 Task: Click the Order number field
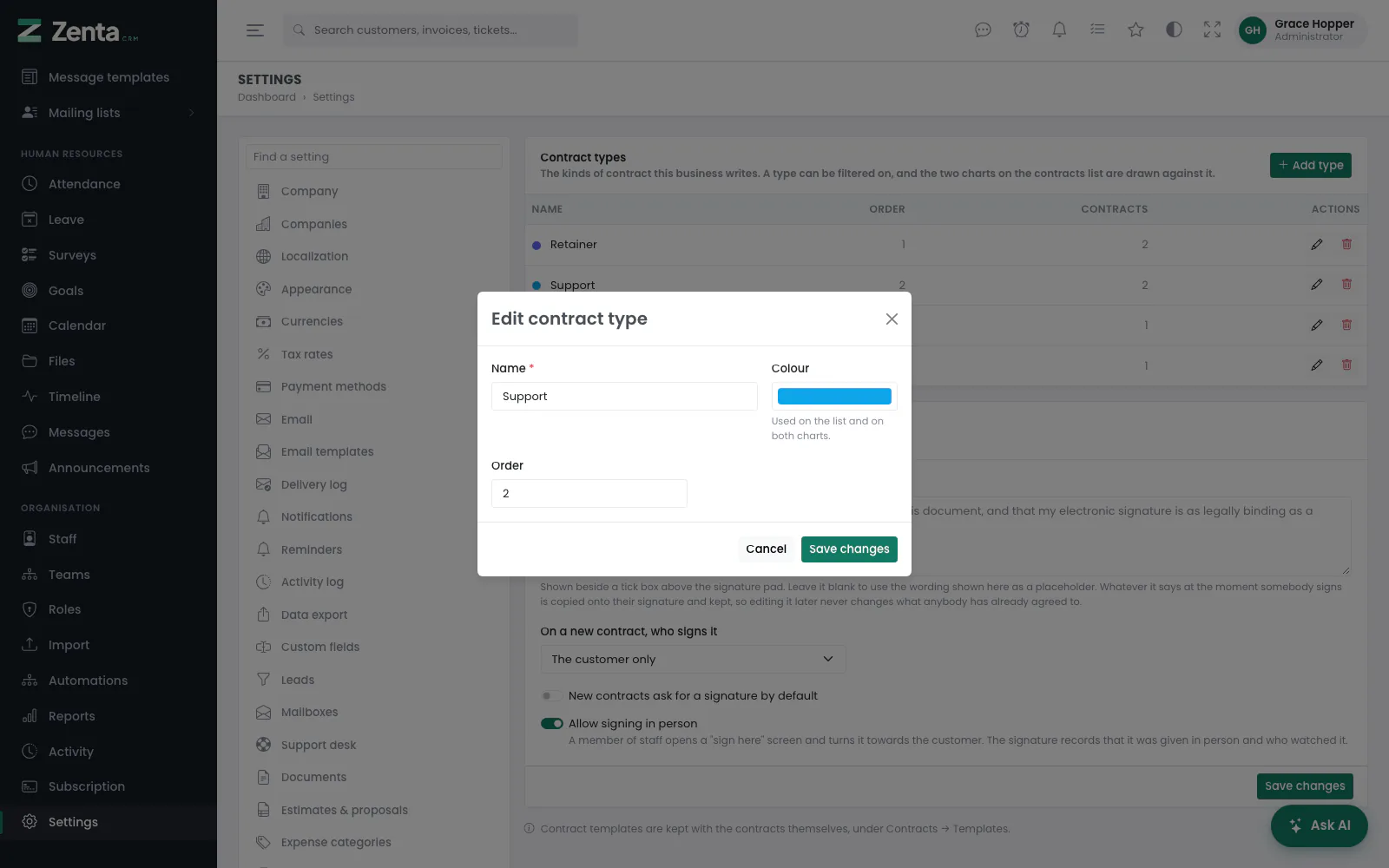[x=589, y=494]
